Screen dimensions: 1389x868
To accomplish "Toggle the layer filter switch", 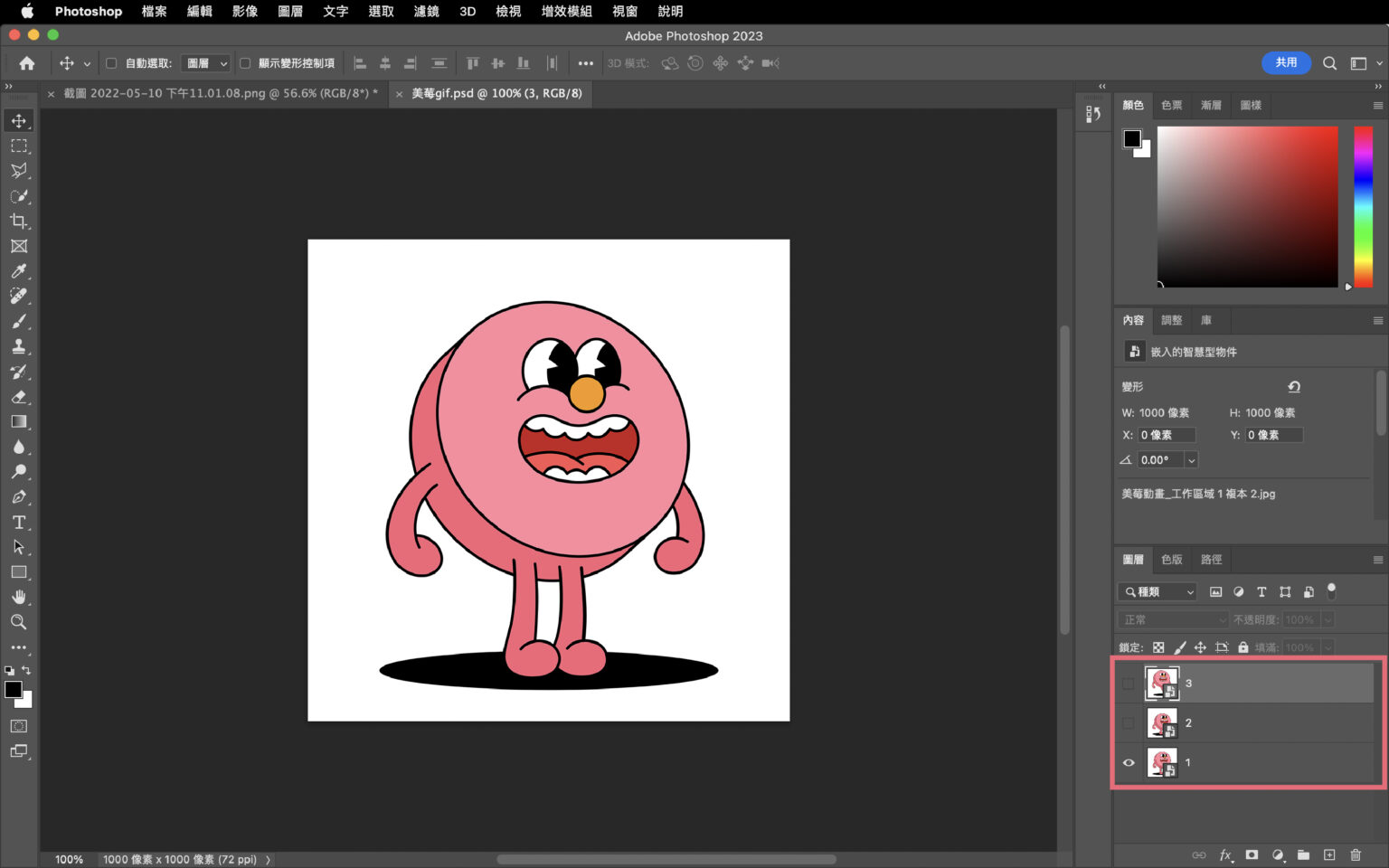I will [x=1331, y=591].
